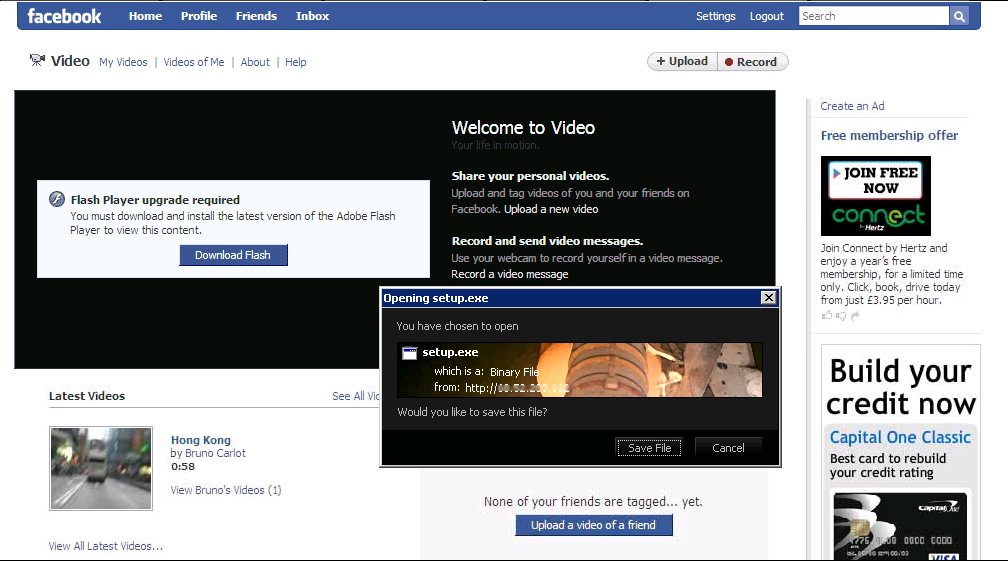This screenshot has width=1008, height=561.
Task: Click Capital One Classic ad heading
Action: coord(900,437)
